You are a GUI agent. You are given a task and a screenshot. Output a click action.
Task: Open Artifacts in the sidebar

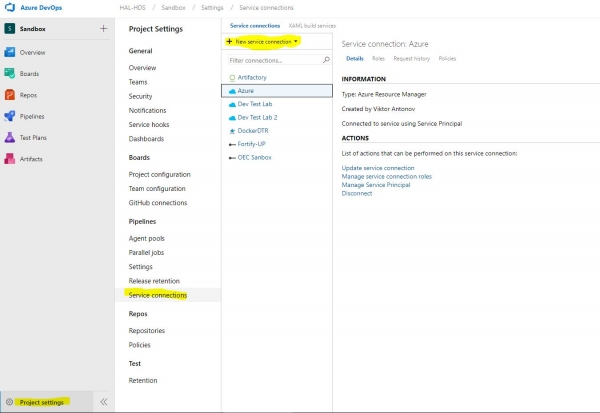tap(32, 159)
